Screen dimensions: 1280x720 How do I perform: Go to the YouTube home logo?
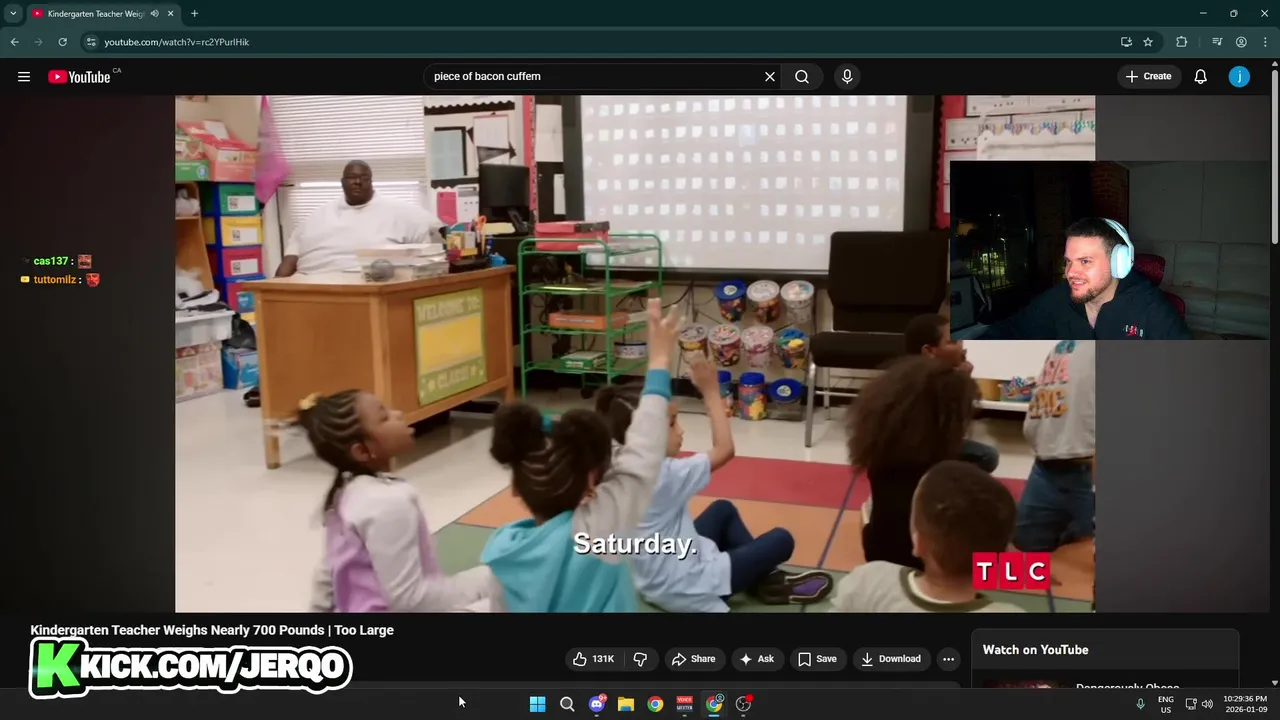click(79, 77)
